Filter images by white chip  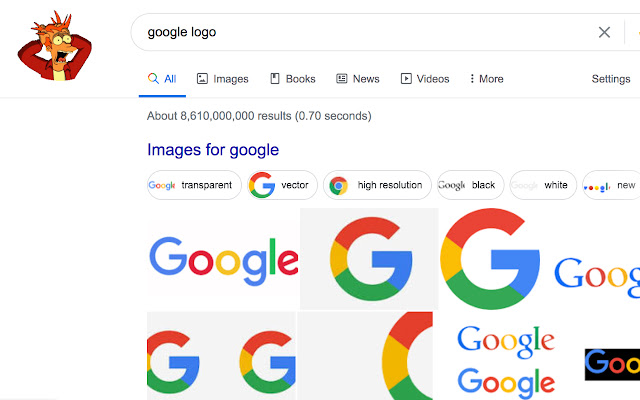543,185
